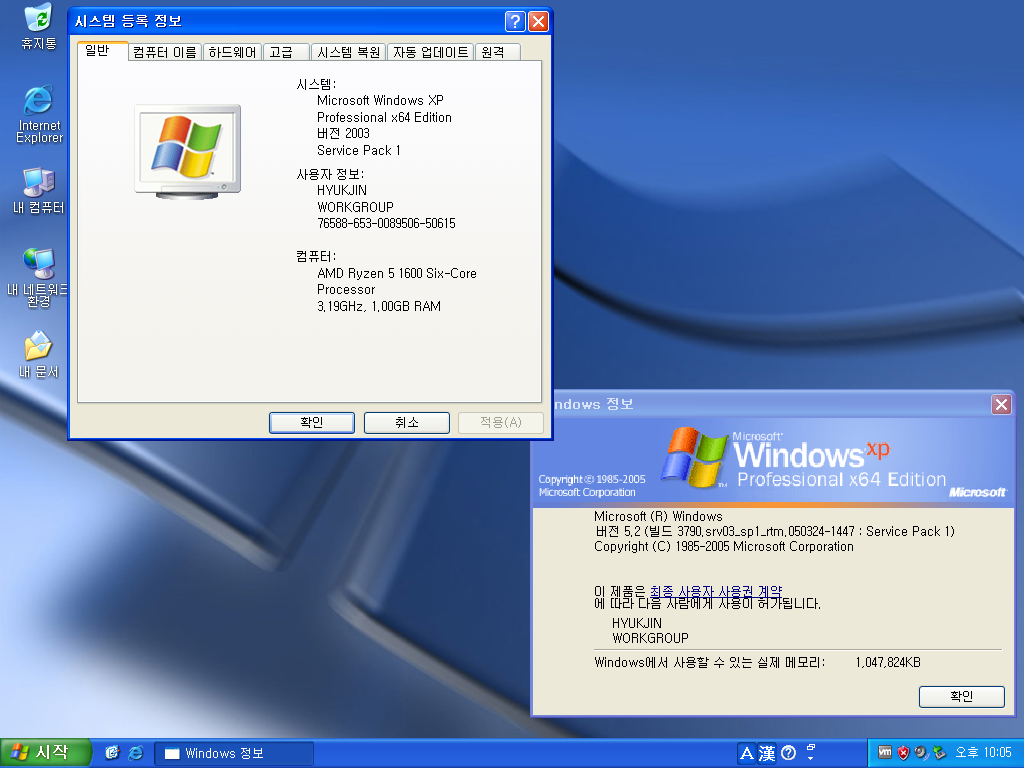Switch to the 자동 업데이트 tab
1024x768 pixels.
431,52
